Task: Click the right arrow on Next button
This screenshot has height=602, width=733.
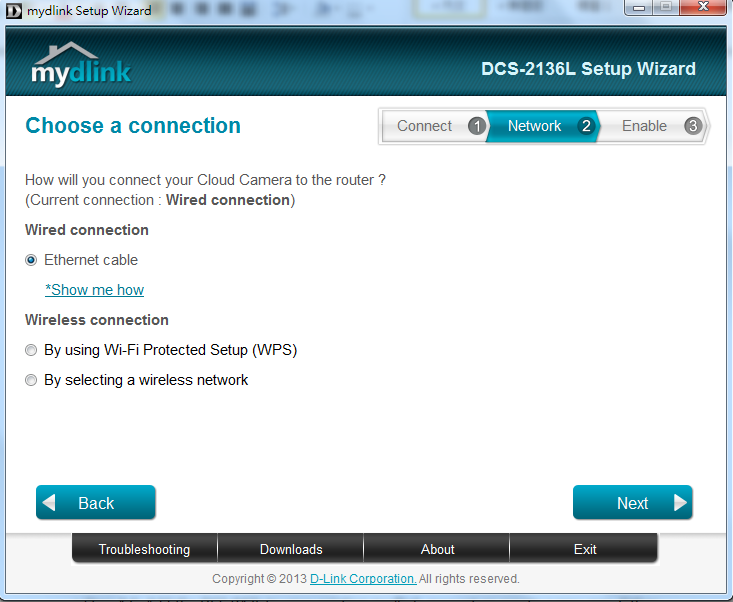Action: (680, 503)
